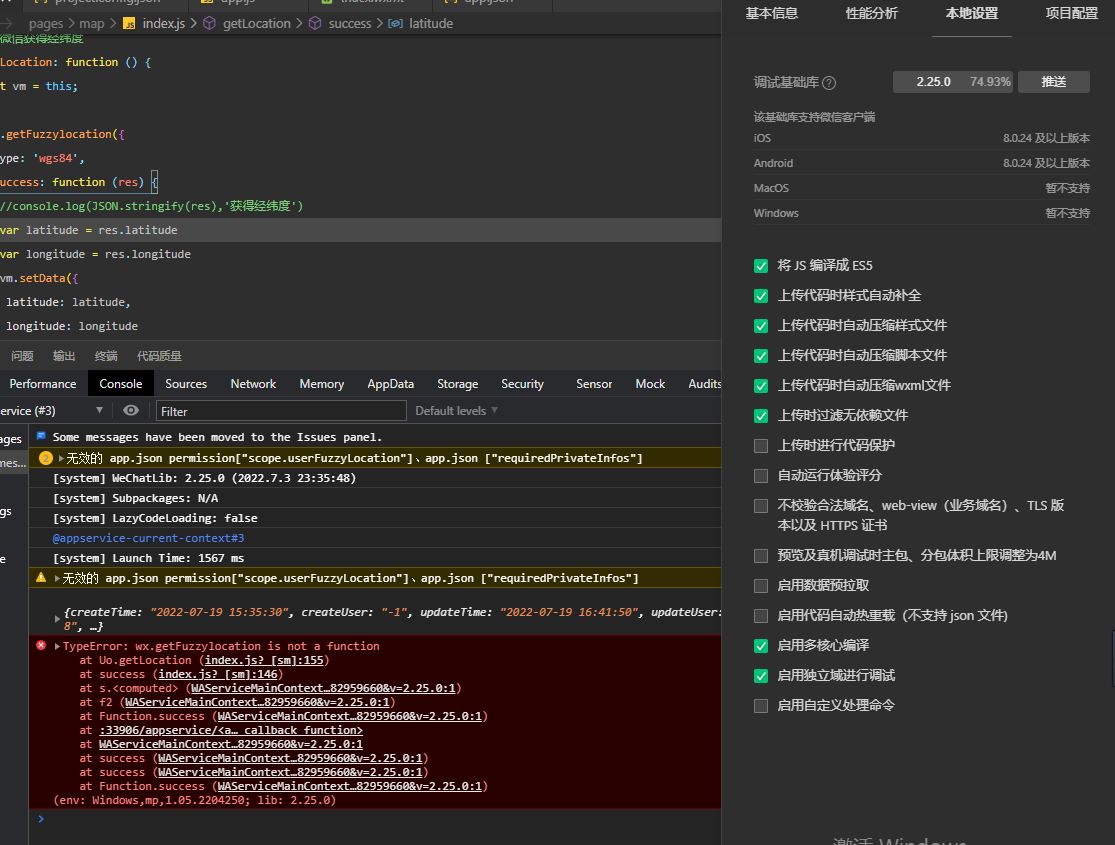Expand the first 无效的 app.json warning
The height and width of the screenshot is (845, 1115).
pos(61,458)
